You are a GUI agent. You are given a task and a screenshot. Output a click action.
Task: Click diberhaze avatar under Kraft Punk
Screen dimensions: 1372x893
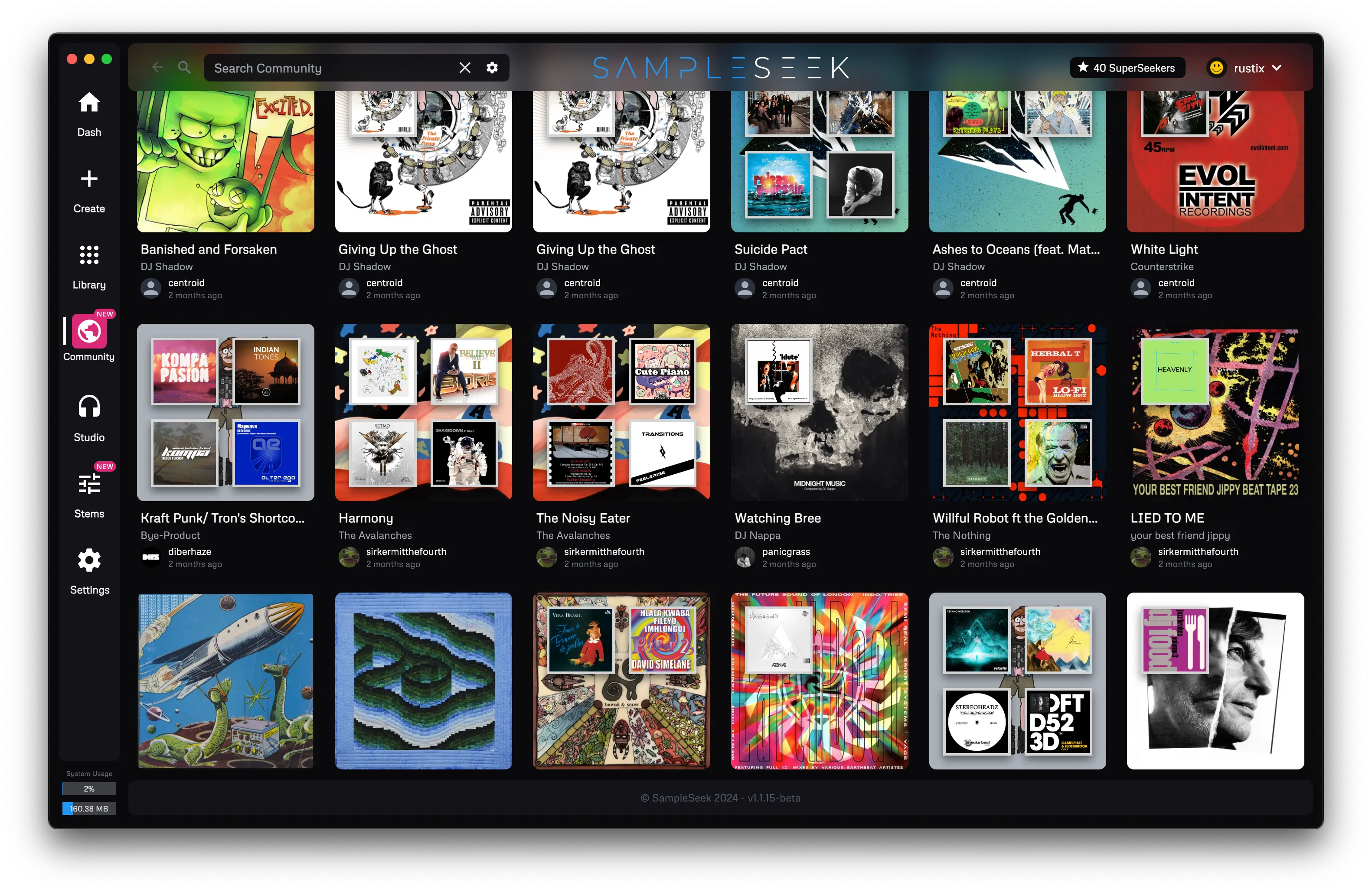[x=151, y=557]
